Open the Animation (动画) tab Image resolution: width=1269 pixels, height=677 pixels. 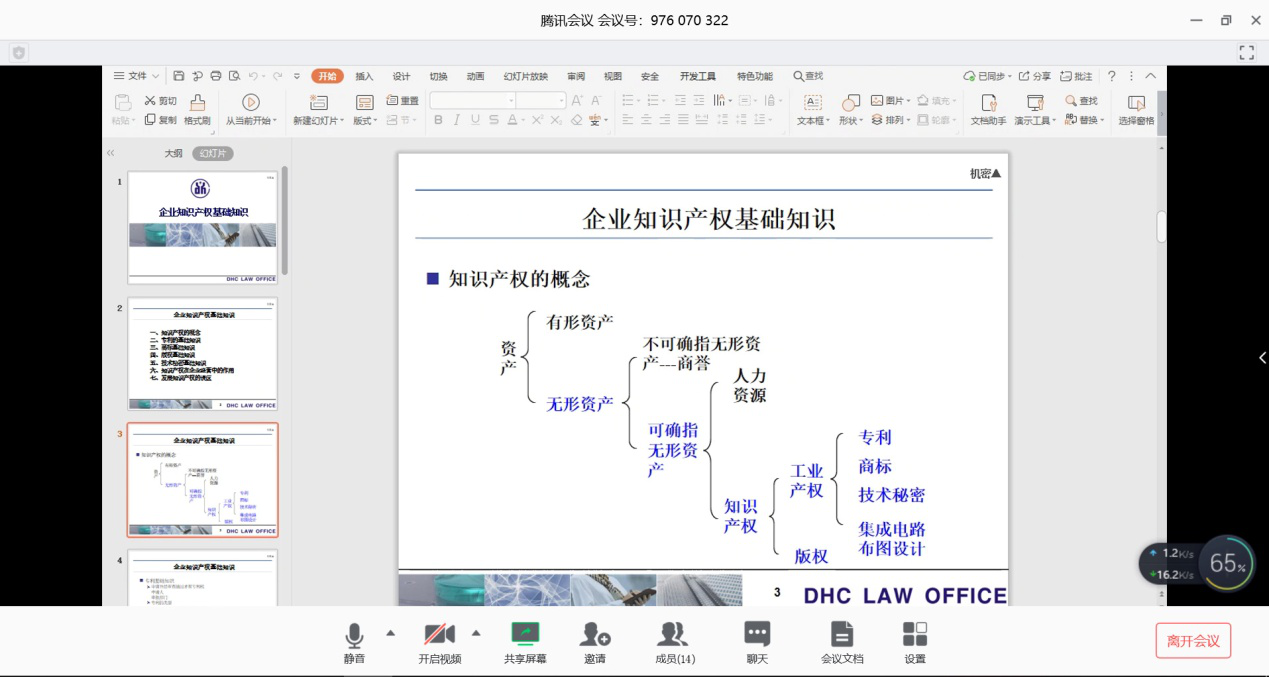click(x=475, y=76)
